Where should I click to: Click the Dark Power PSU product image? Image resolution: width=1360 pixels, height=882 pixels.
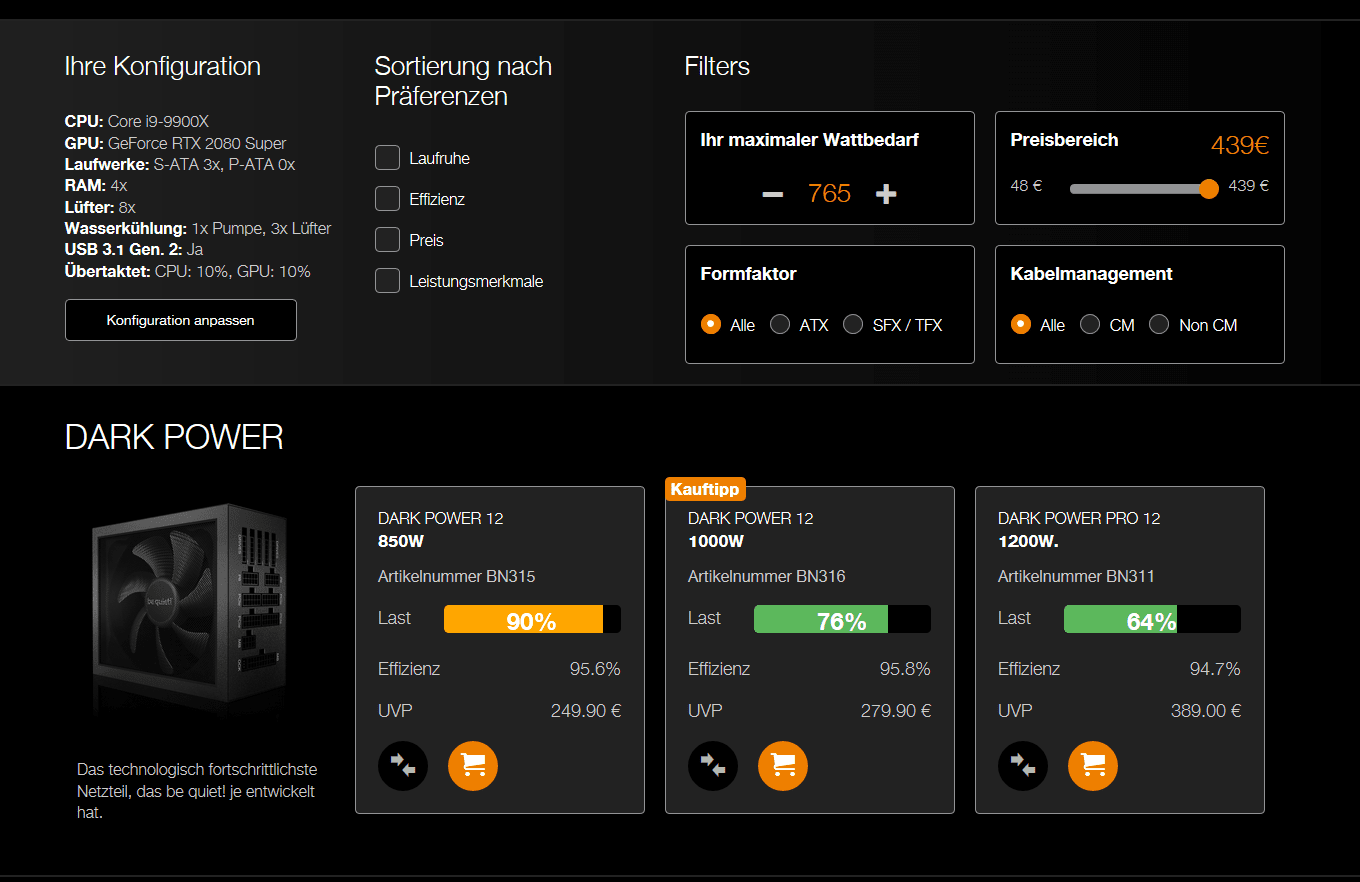[190, 610]
